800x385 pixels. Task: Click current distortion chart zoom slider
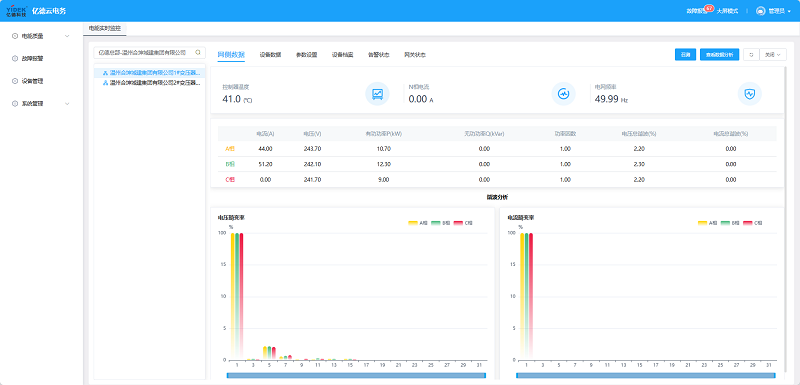646,375
